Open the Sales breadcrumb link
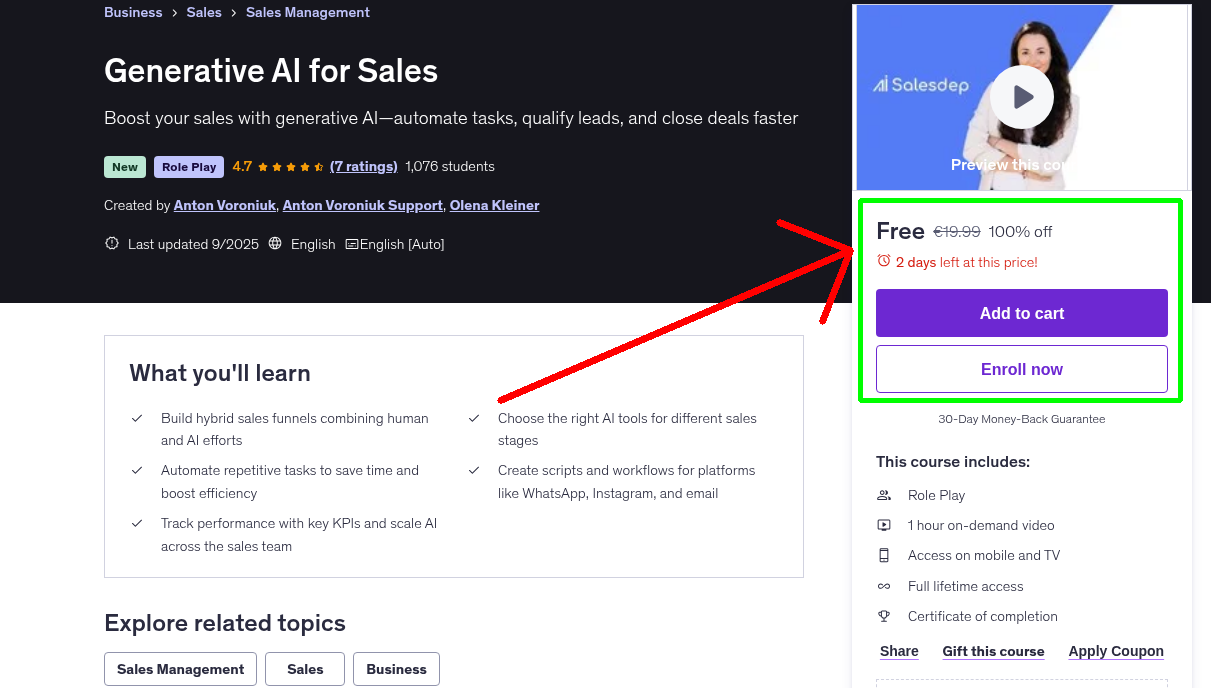Image resolution: width=1211 pixels, height=688 pixels. 204,12
